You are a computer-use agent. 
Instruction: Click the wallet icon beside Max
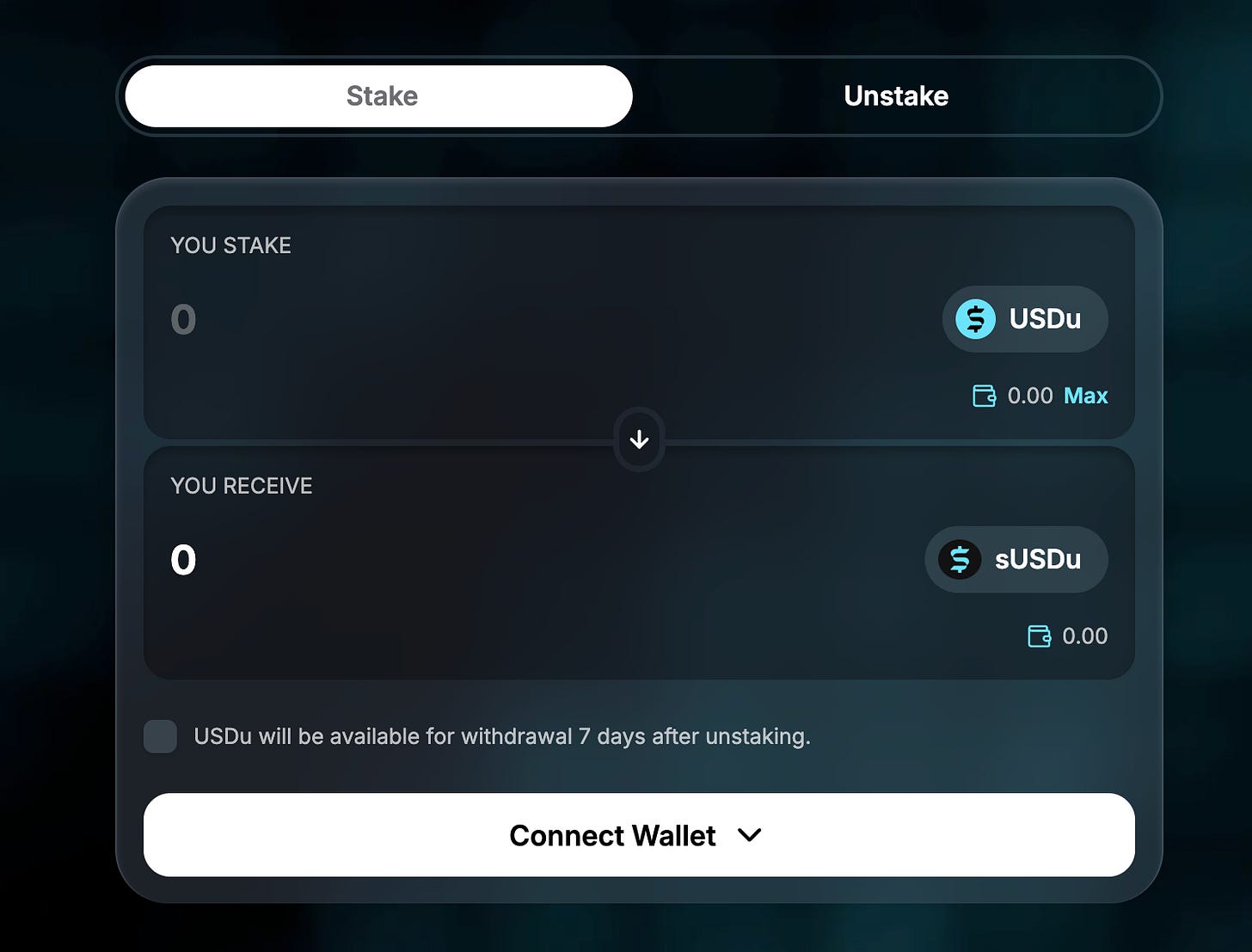pyautogui.click(x=984, y=396)
